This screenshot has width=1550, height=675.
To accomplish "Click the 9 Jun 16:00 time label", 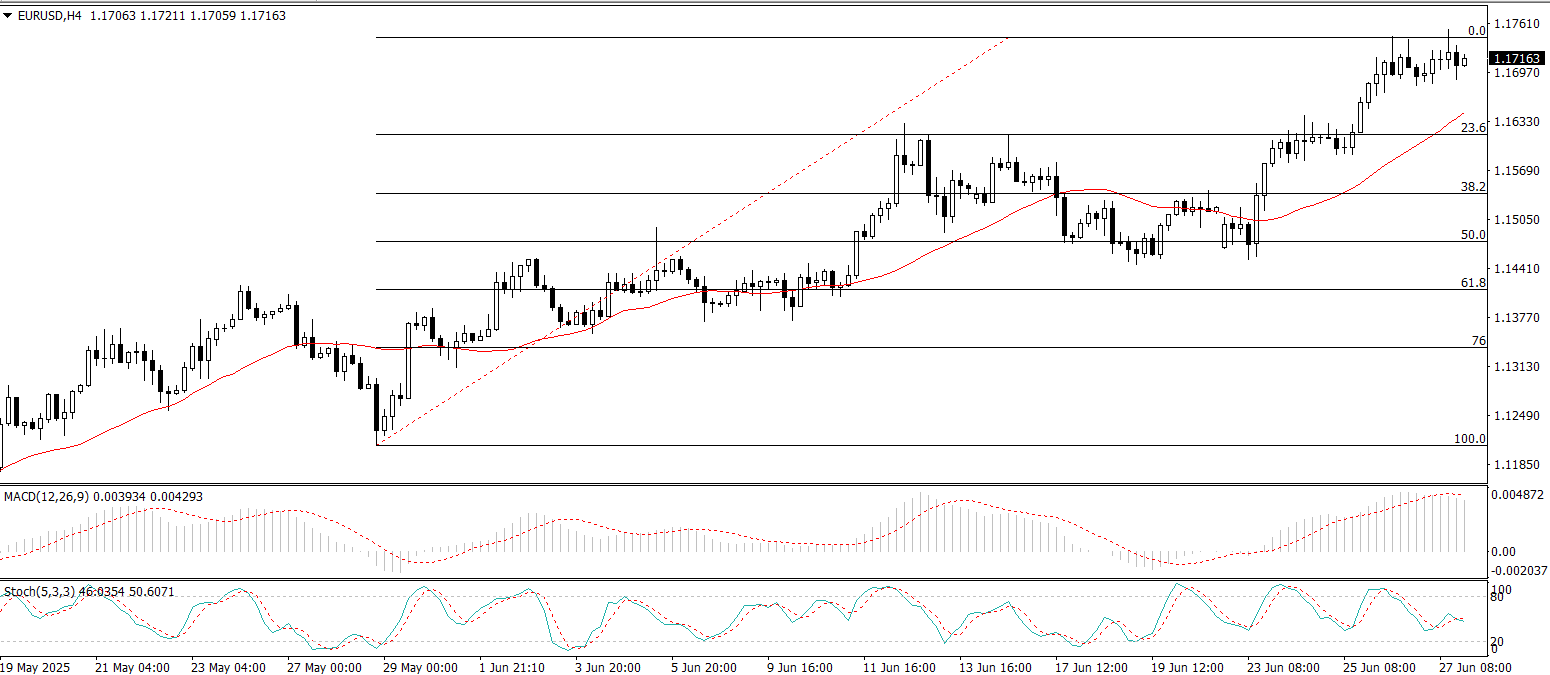I will [802, 667].
